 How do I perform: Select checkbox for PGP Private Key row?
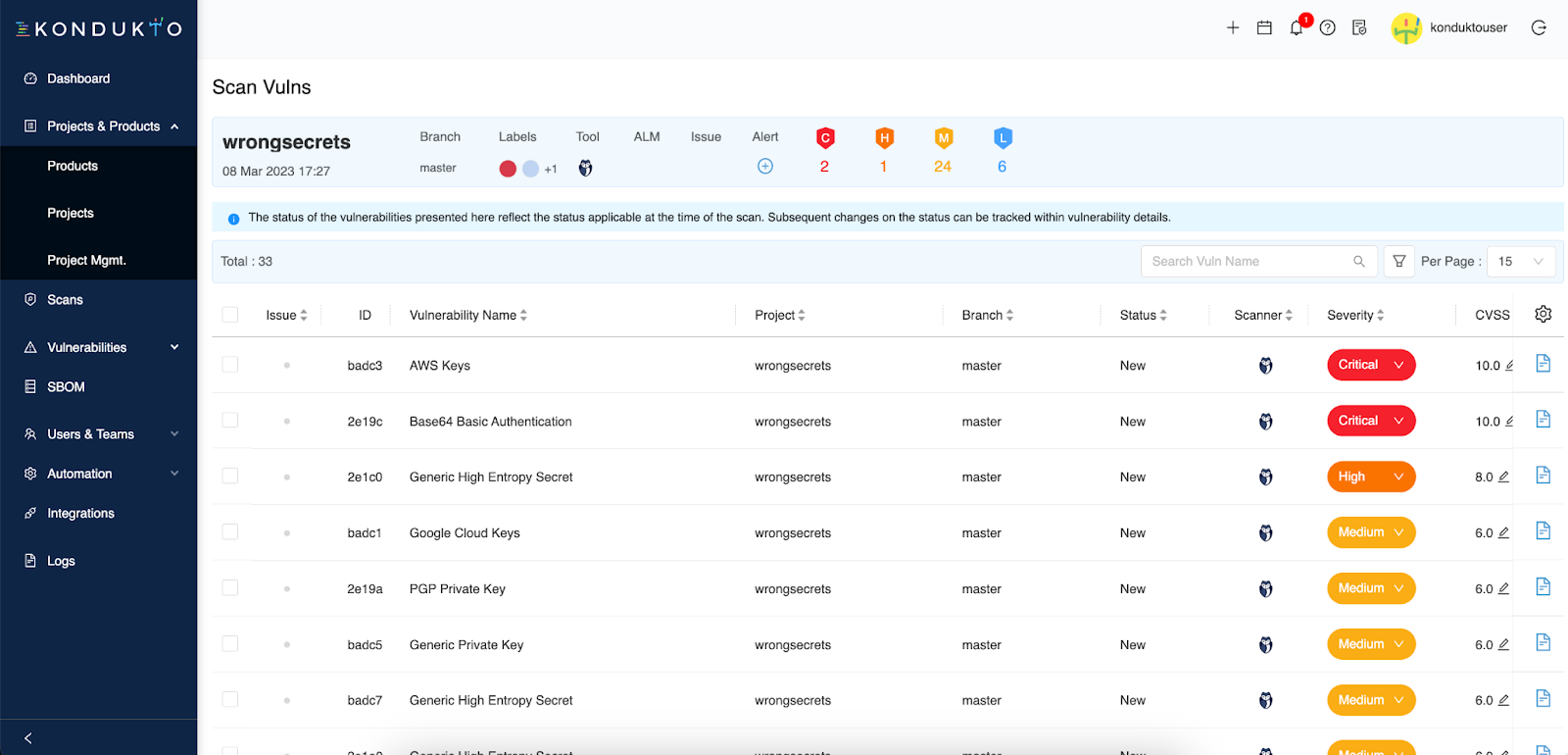pos(230,588)
